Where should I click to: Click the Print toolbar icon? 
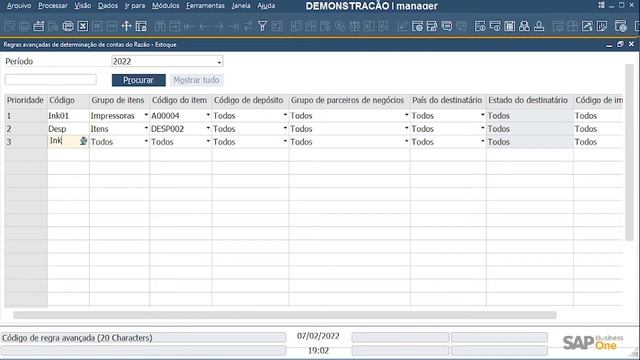click(x=24, y=26)
